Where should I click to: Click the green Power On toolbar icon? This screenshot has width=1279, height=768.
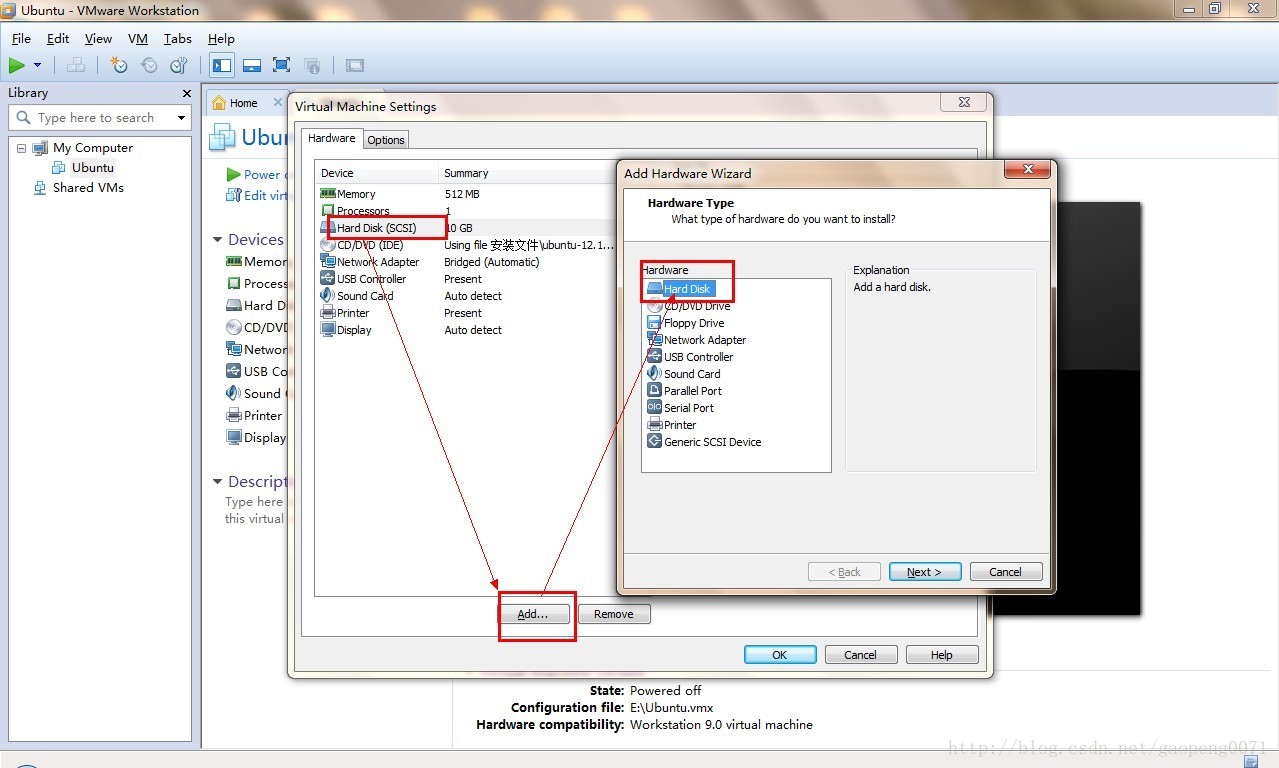[x=17, y=65]
